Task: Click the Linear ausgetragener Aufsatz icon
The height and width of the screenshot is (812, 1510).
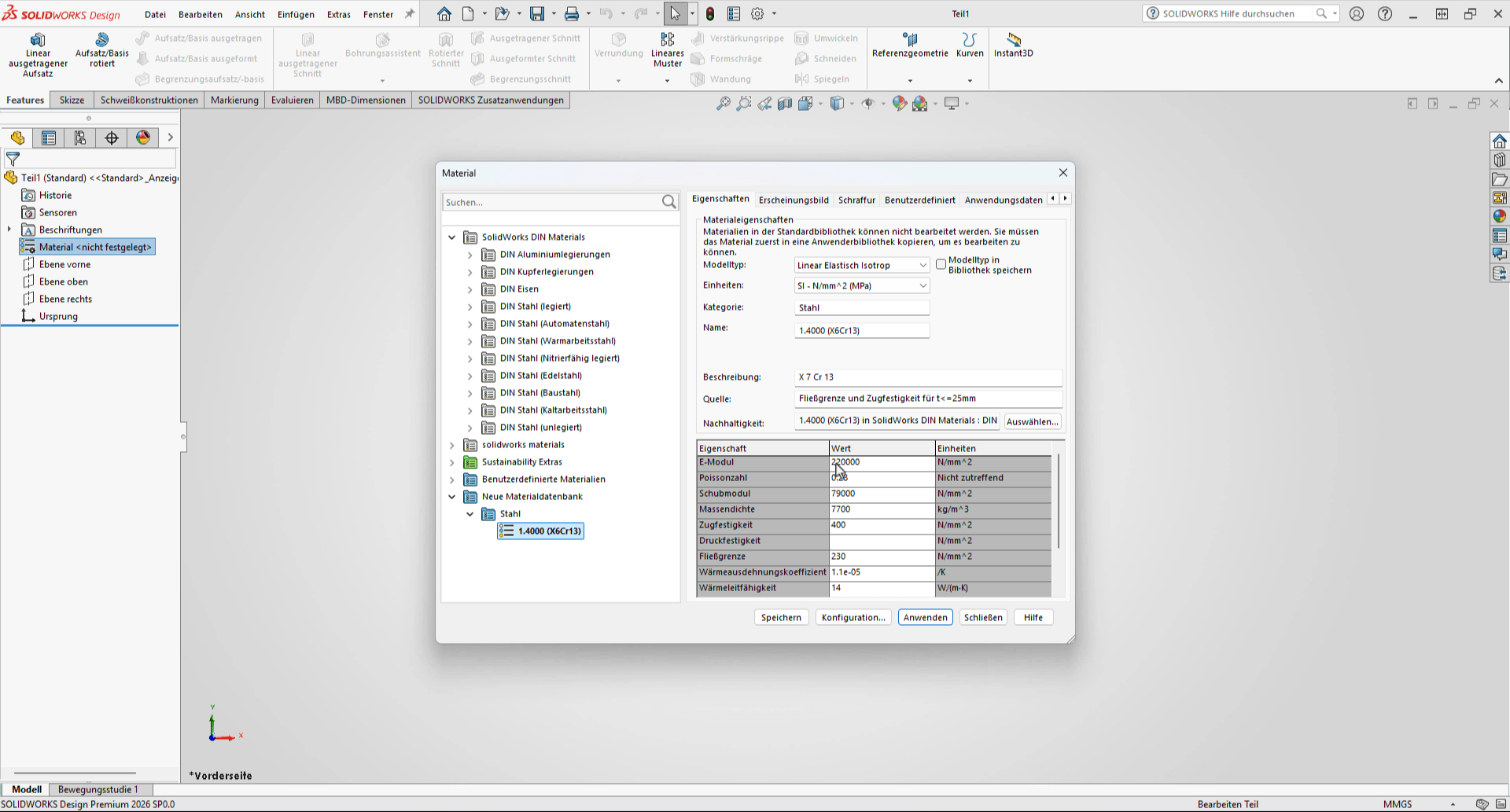Action: tap(37, 40)
